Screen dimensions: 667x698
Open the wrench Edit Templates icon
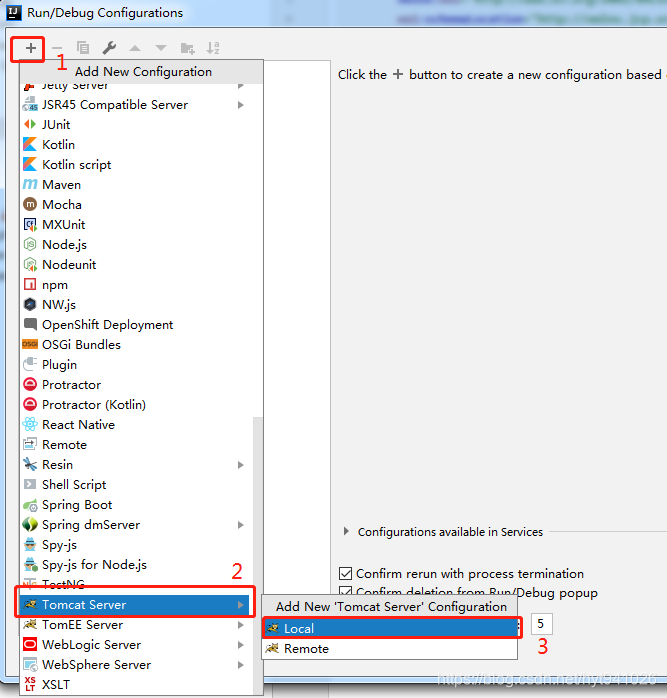[x=109, y=48]
